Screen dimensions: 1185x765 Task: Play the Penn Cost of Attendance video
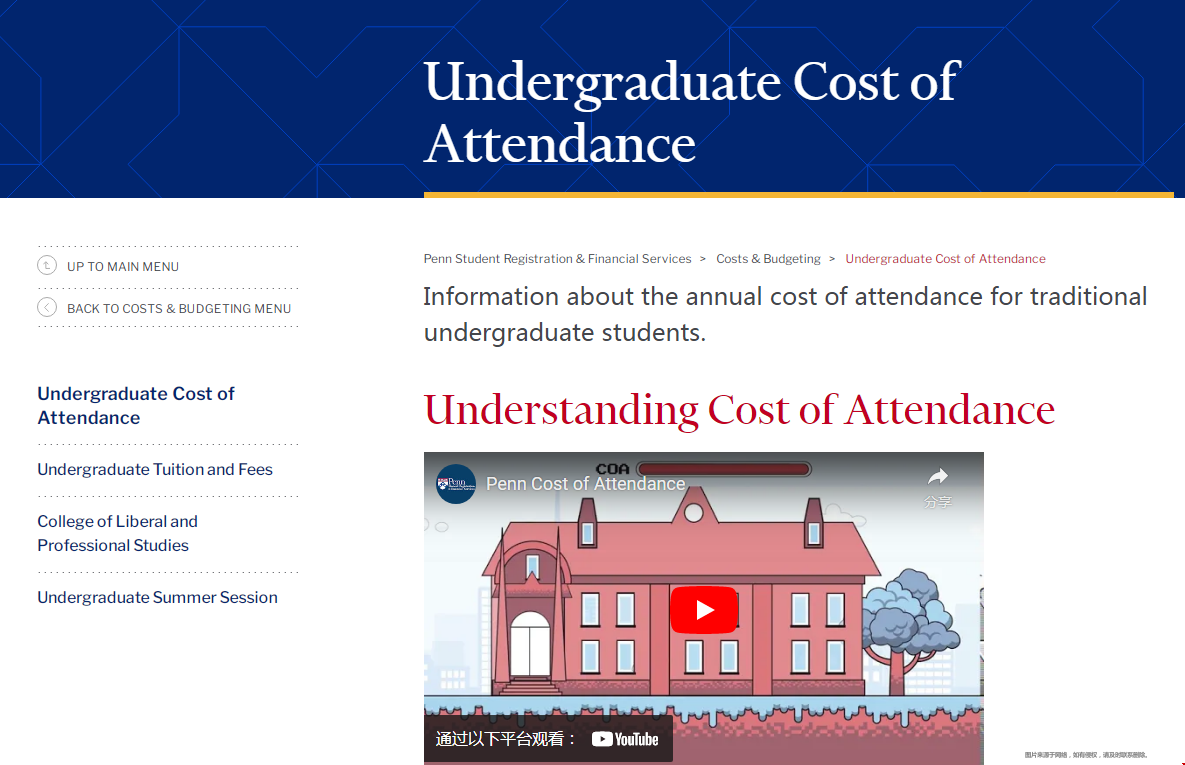[x=703, y=610]
